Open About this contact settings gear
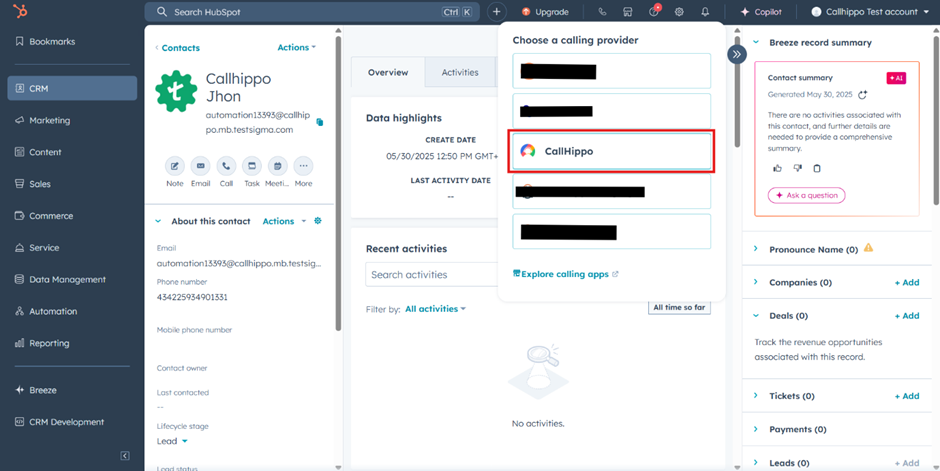 coord(318,221)
